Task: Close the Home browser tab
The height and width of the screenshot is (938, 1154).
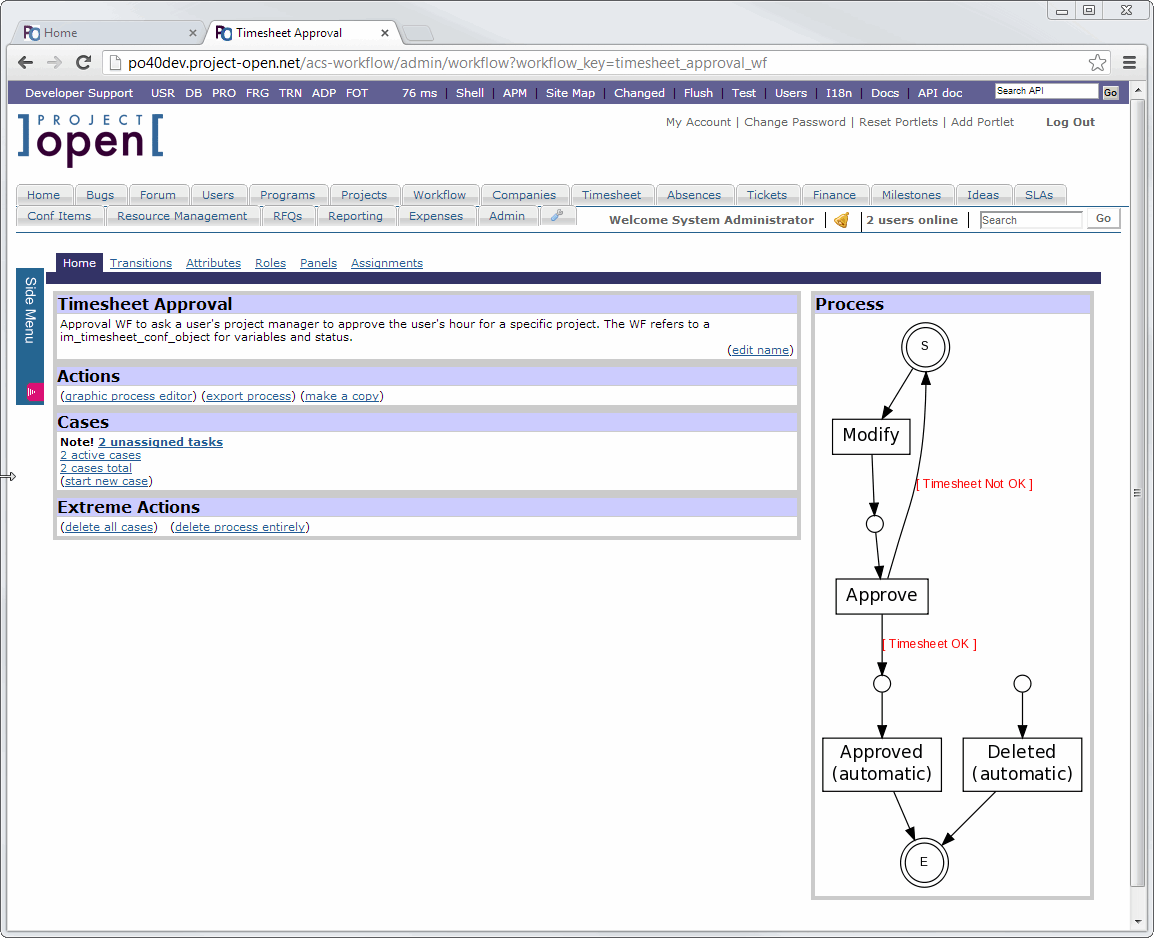Action: [193, 33]
